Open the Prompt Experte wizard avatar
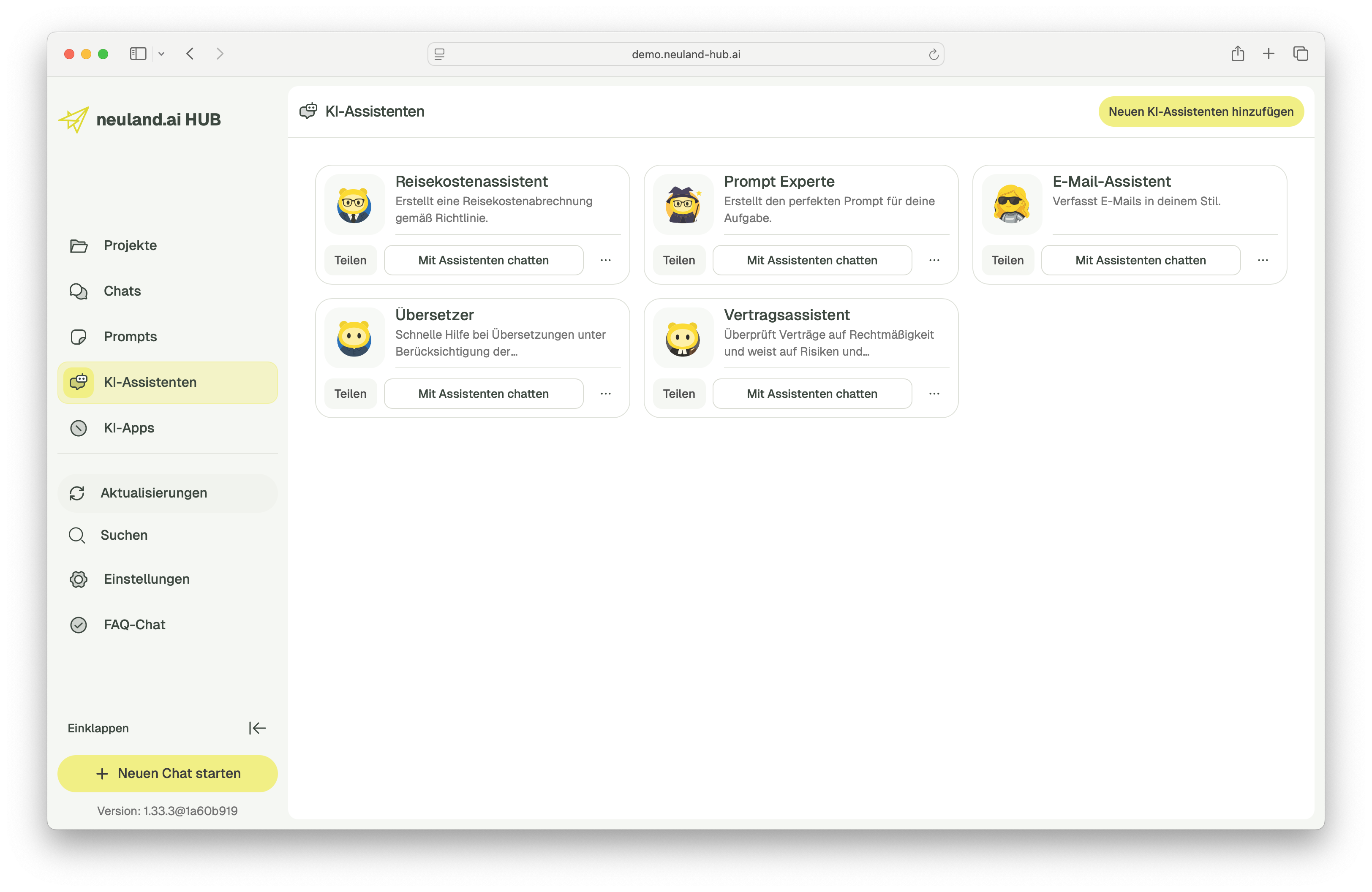 (683, 204)
